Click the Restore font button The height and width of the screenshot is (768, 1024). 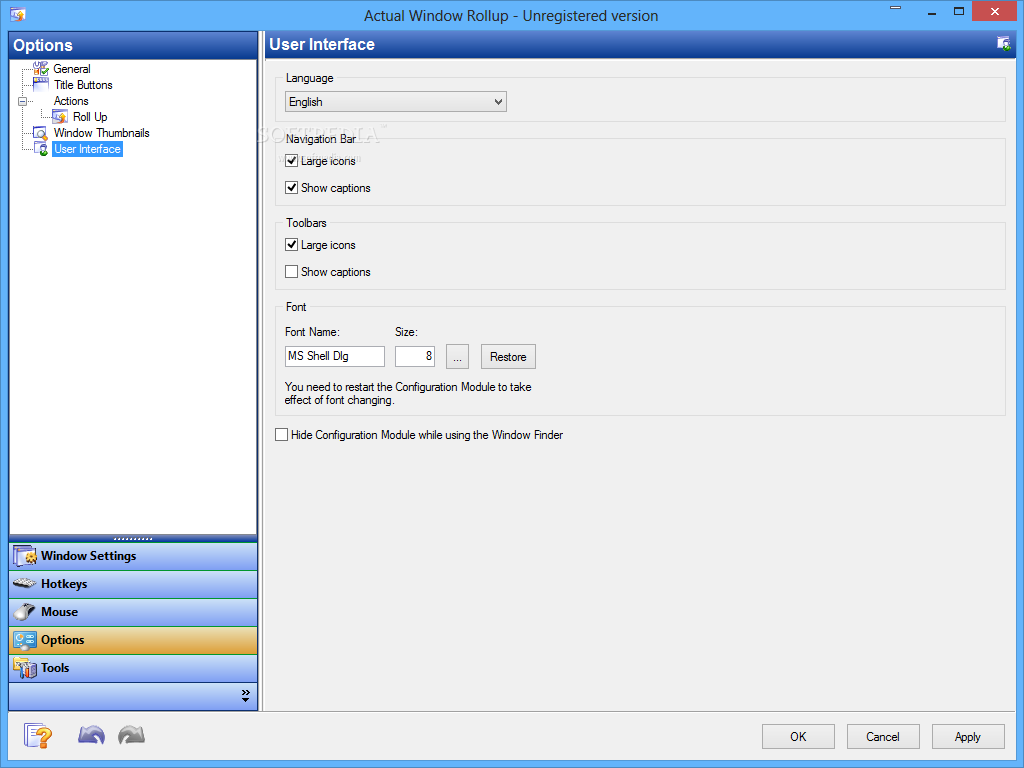[x=508, y=357]
